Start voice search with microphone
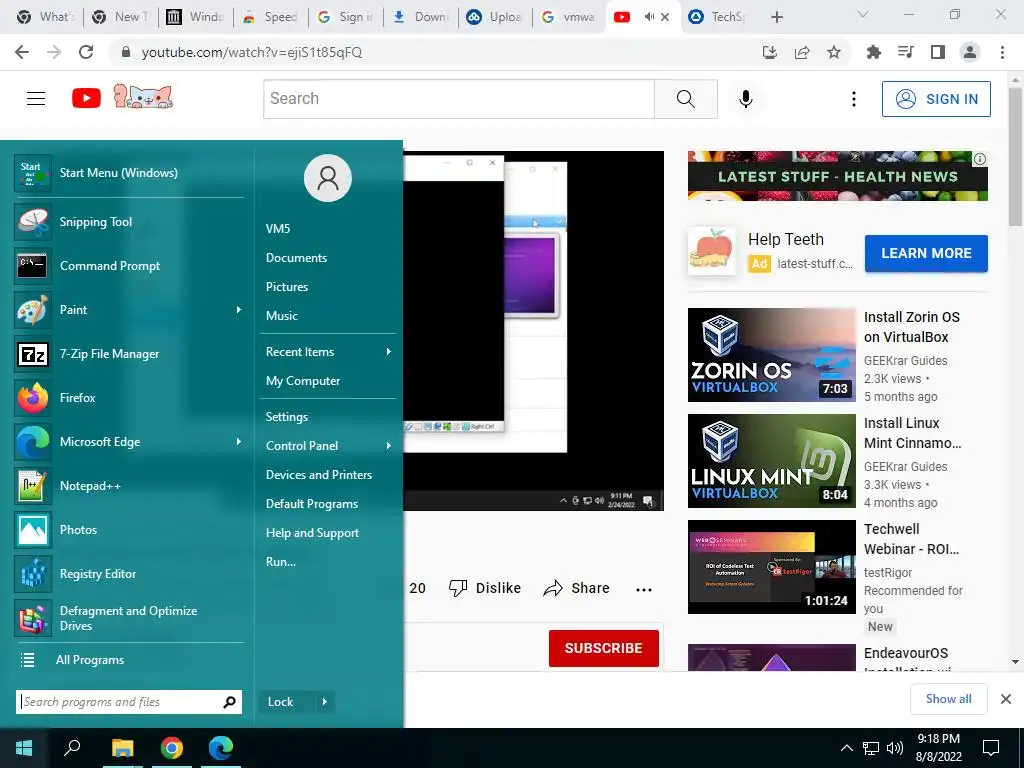Image resolution: width=1024 pixels, height=768 pixels. pyautogui.click(x=746, y=99)
